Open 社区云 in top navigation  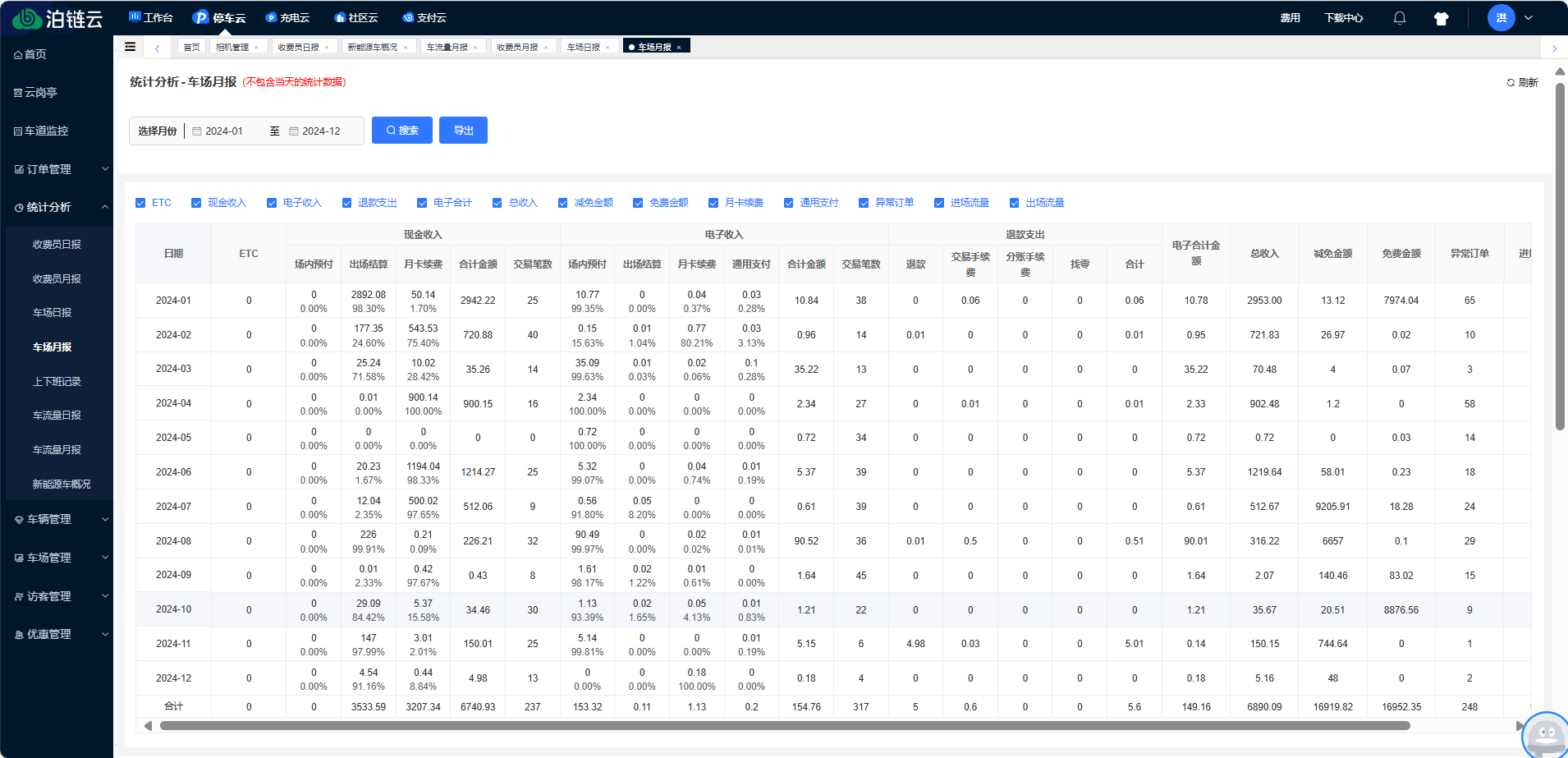[x=356, y=17]
